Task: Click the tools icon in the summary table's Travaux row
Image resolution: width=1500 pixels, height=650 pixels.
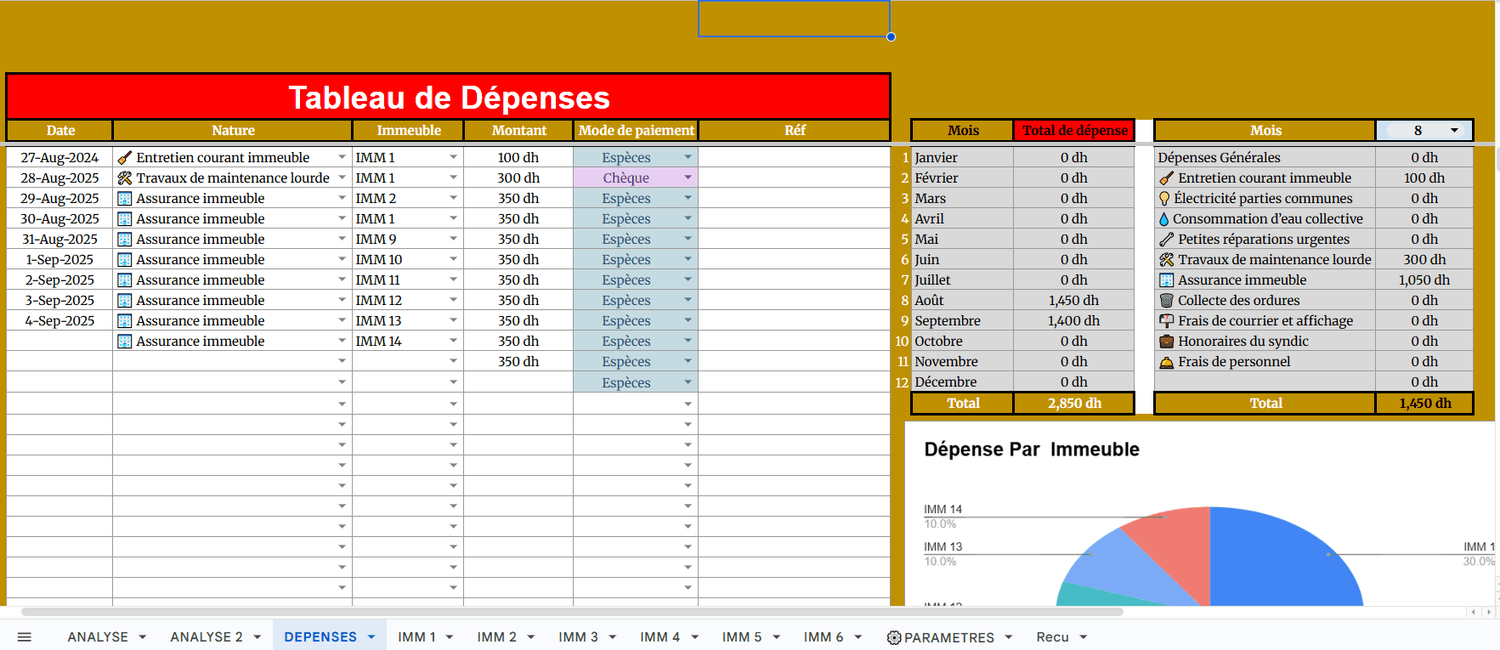Action: coord(1166,260)
